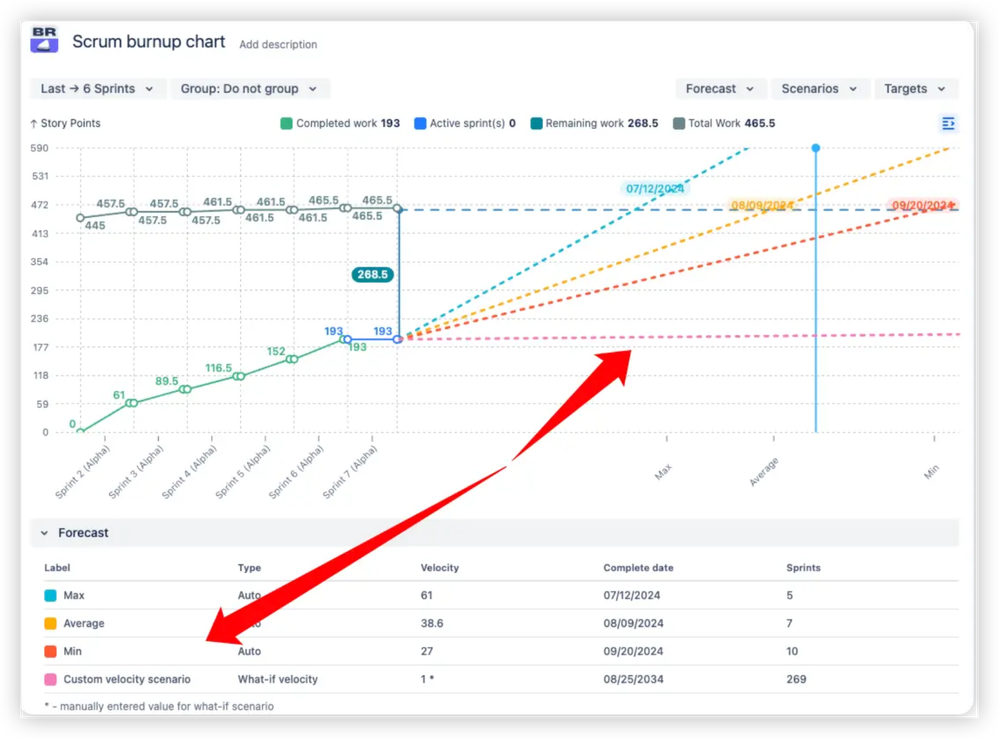The image size is (999, 739).
Task: Open the Scenarios dropdown menu
Action: point(819,89)
